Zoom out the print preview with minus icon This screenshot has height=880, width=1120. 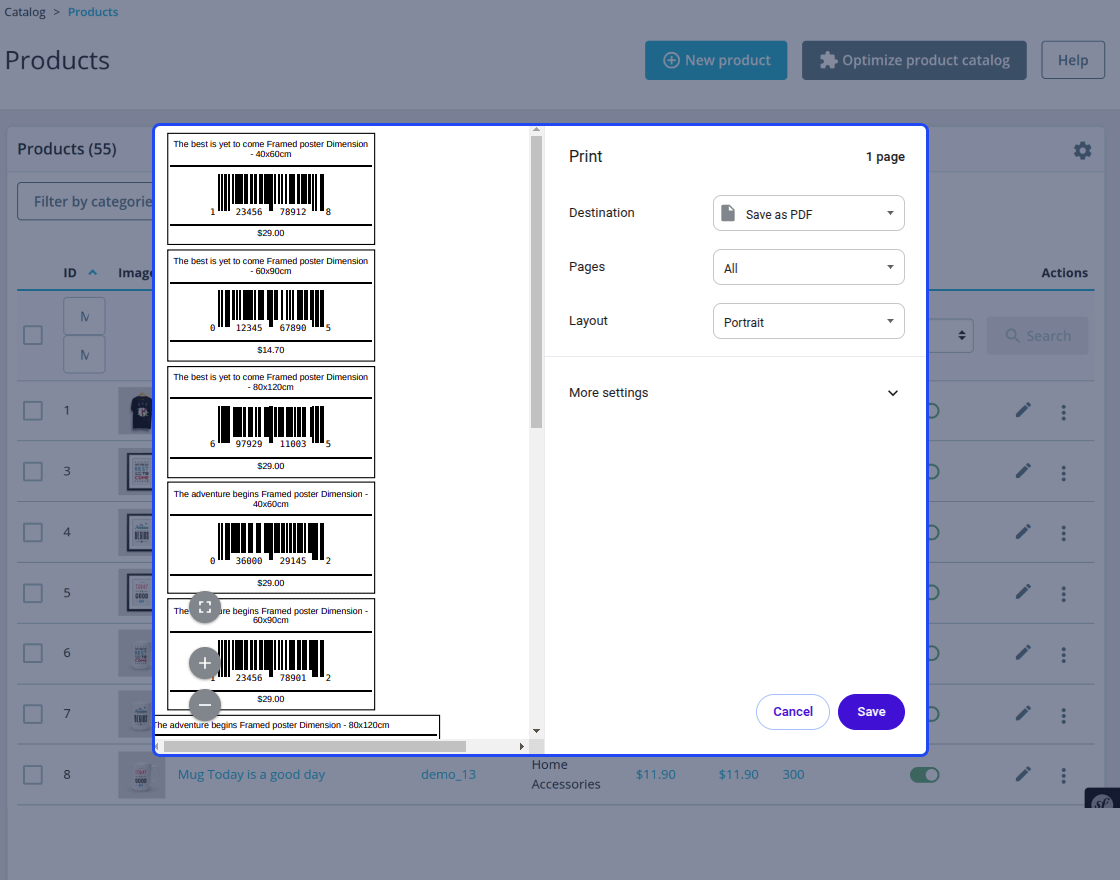[205, 705]
